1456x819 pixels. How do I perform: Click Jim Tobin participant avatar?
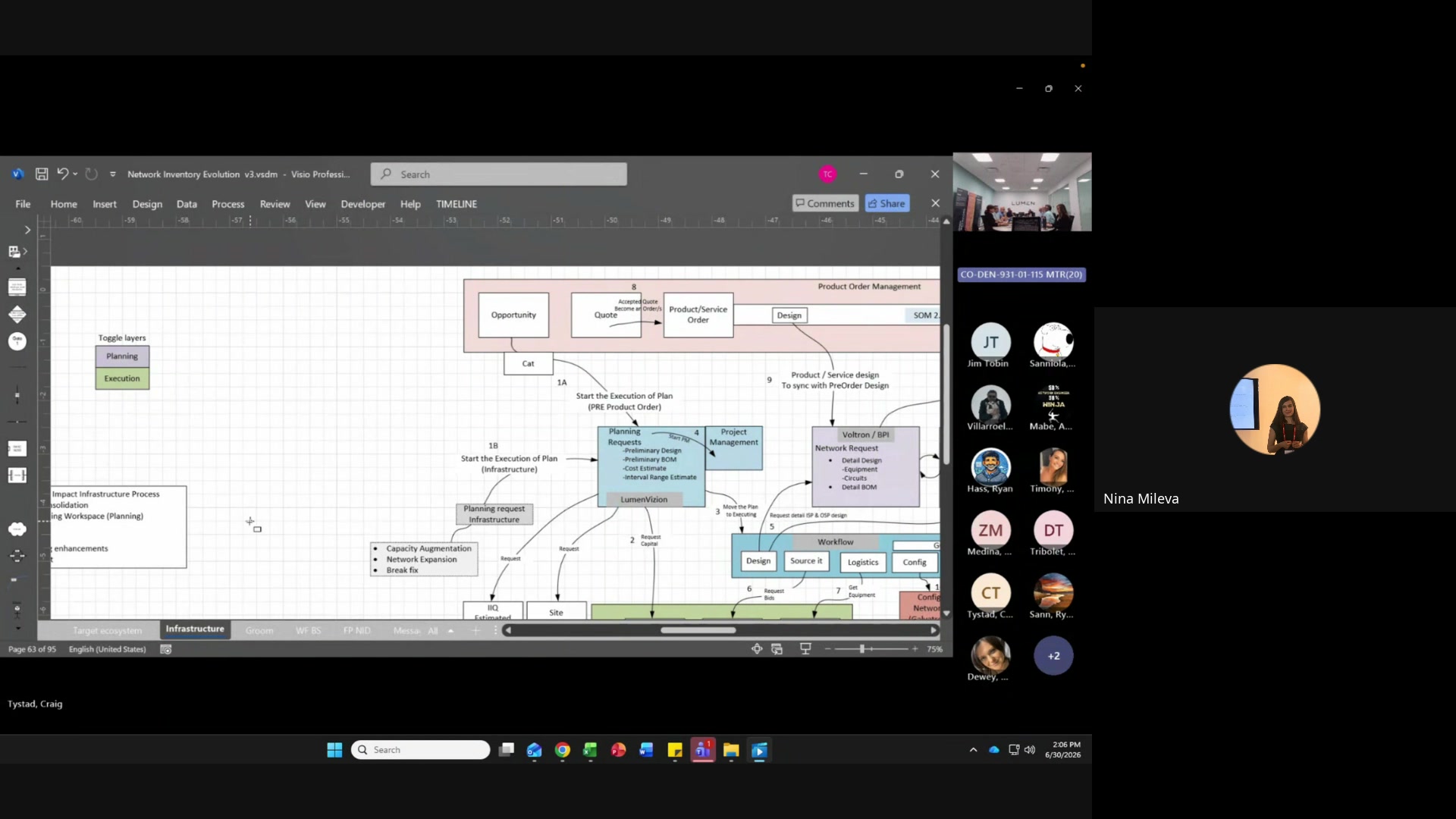click(990, 342)
